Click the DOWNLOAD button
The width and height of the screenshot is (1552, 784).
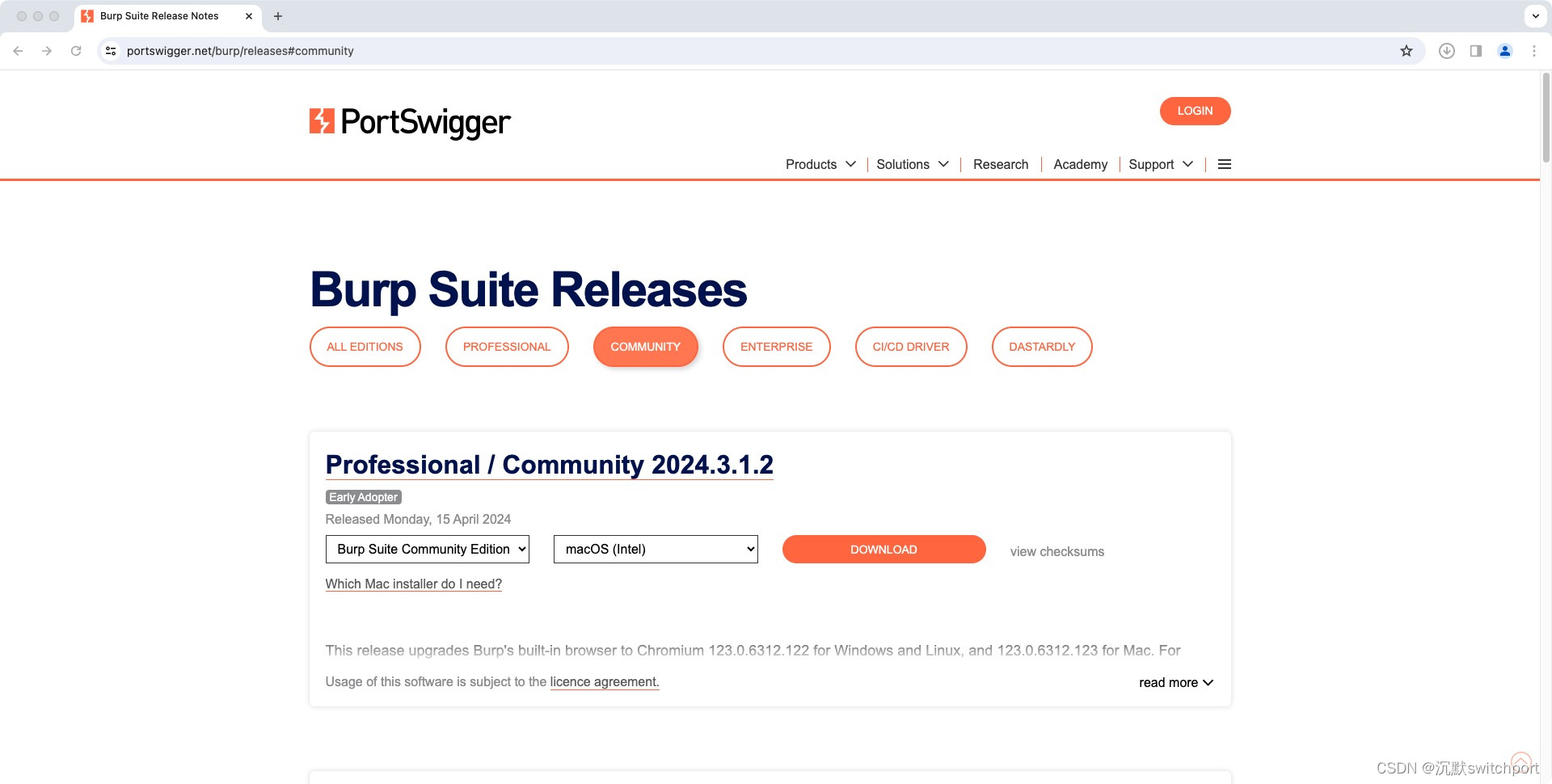point(884,550)
